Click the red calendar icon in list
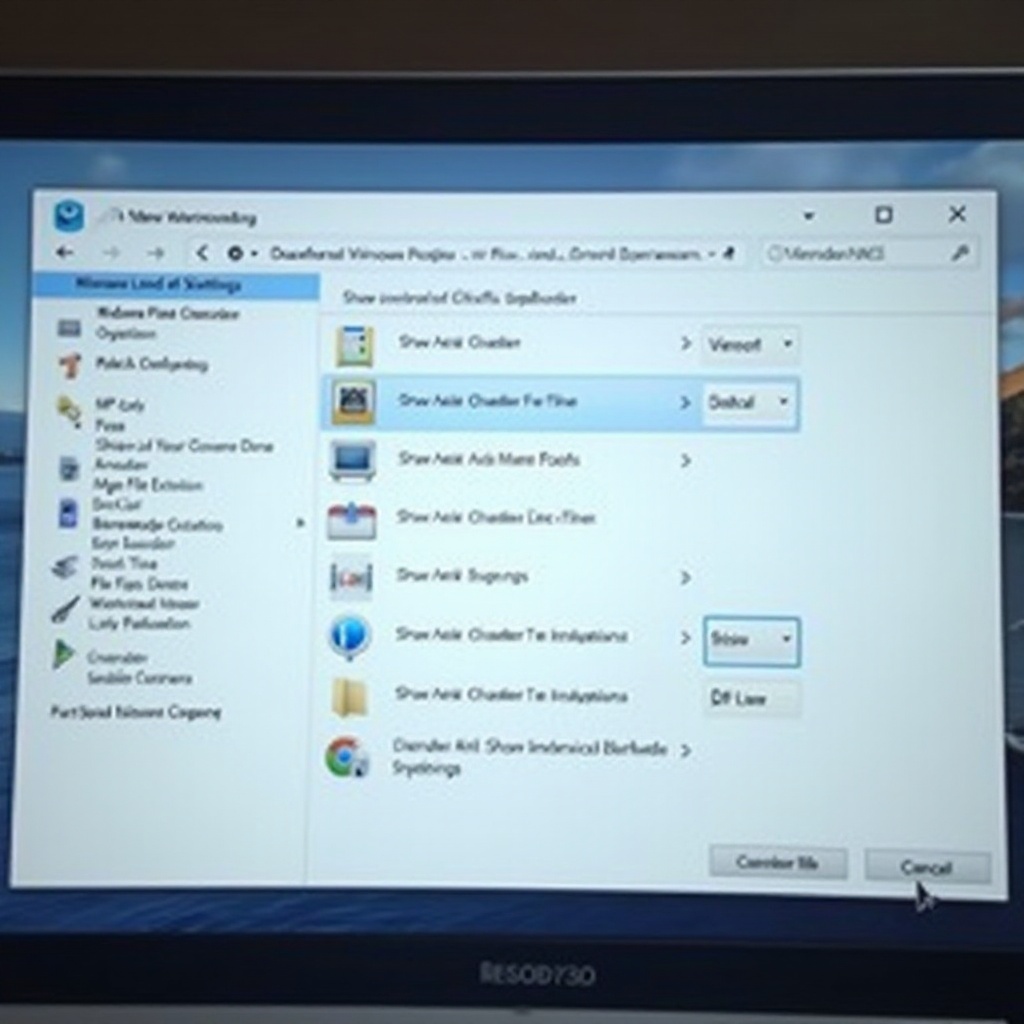 pos(351,519)
